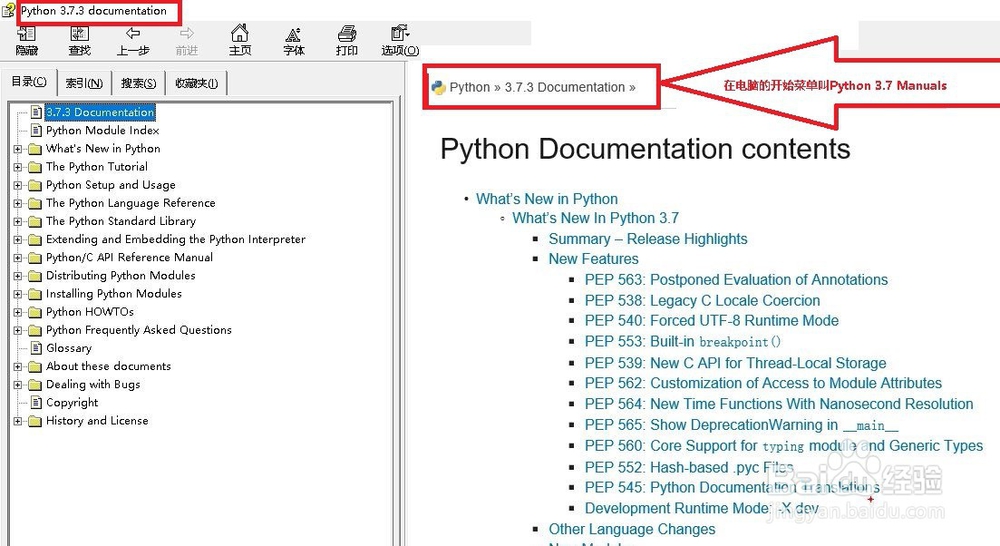Switch to the 索引 (Index) tab
Screen dimensions: 1000x546
click(x=84, y=83)
